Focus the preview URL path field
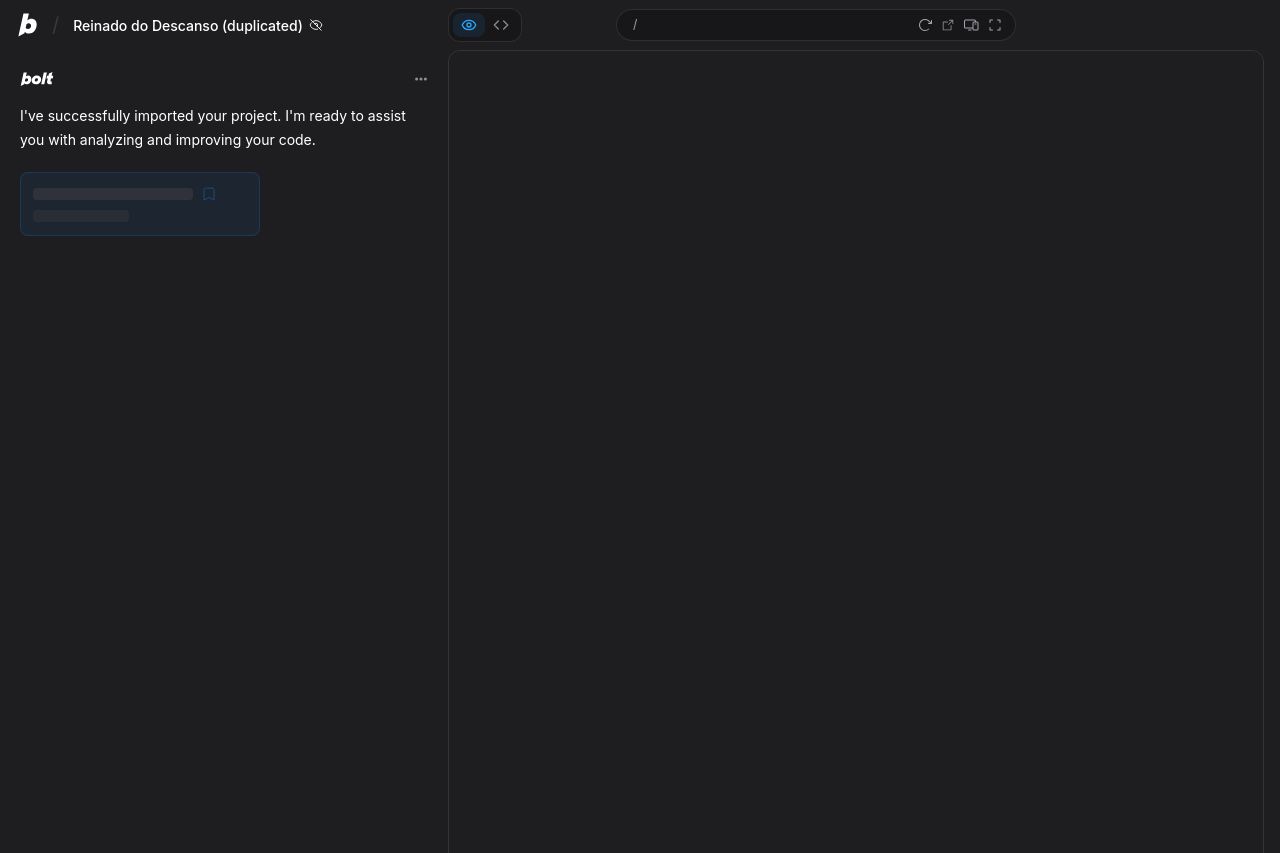1280x853 pixels. pyautogui.click(x=770, y=25)
